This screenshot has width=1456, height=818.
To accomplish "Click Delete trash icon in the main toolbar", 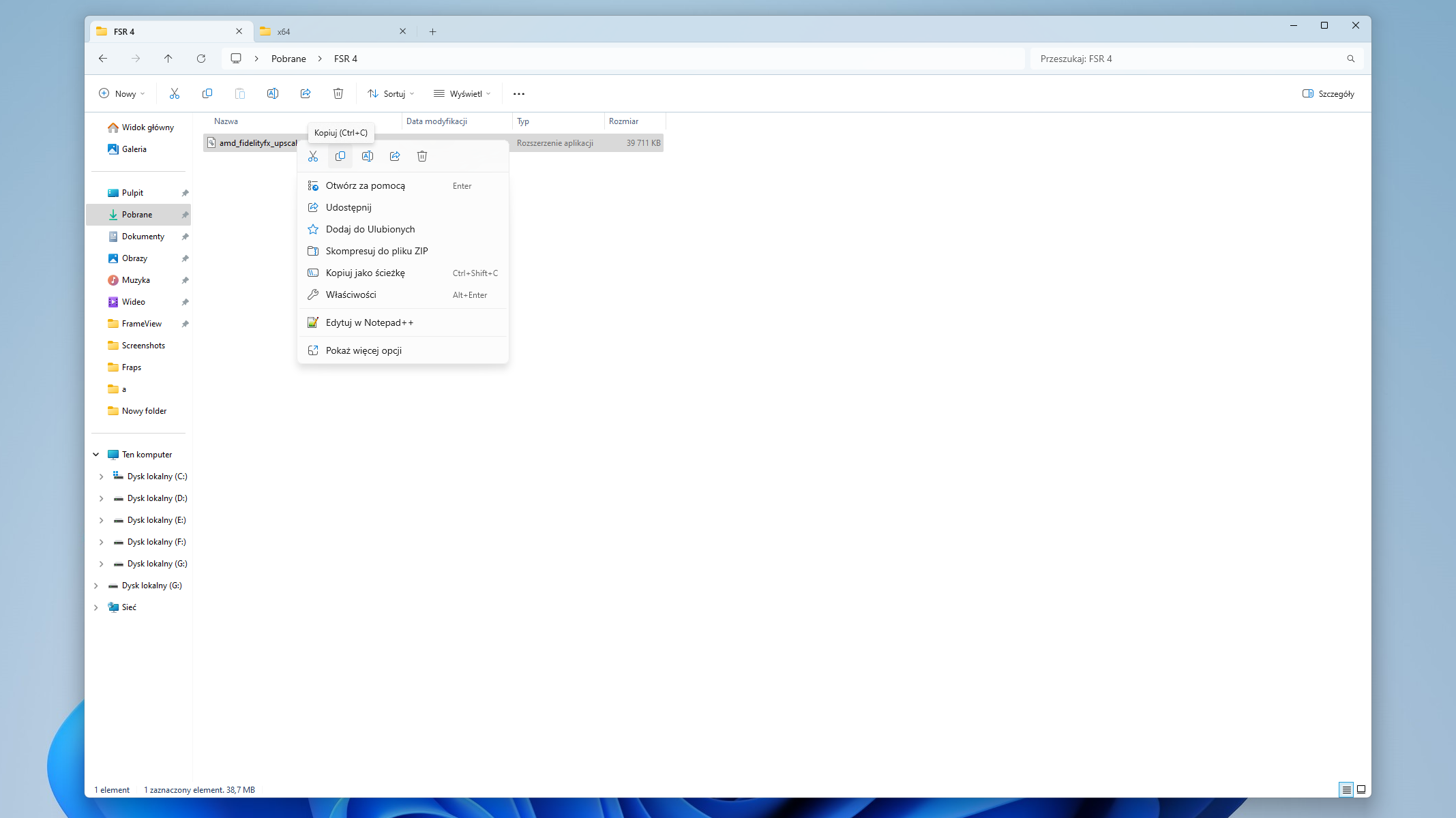I will point(338,93).
